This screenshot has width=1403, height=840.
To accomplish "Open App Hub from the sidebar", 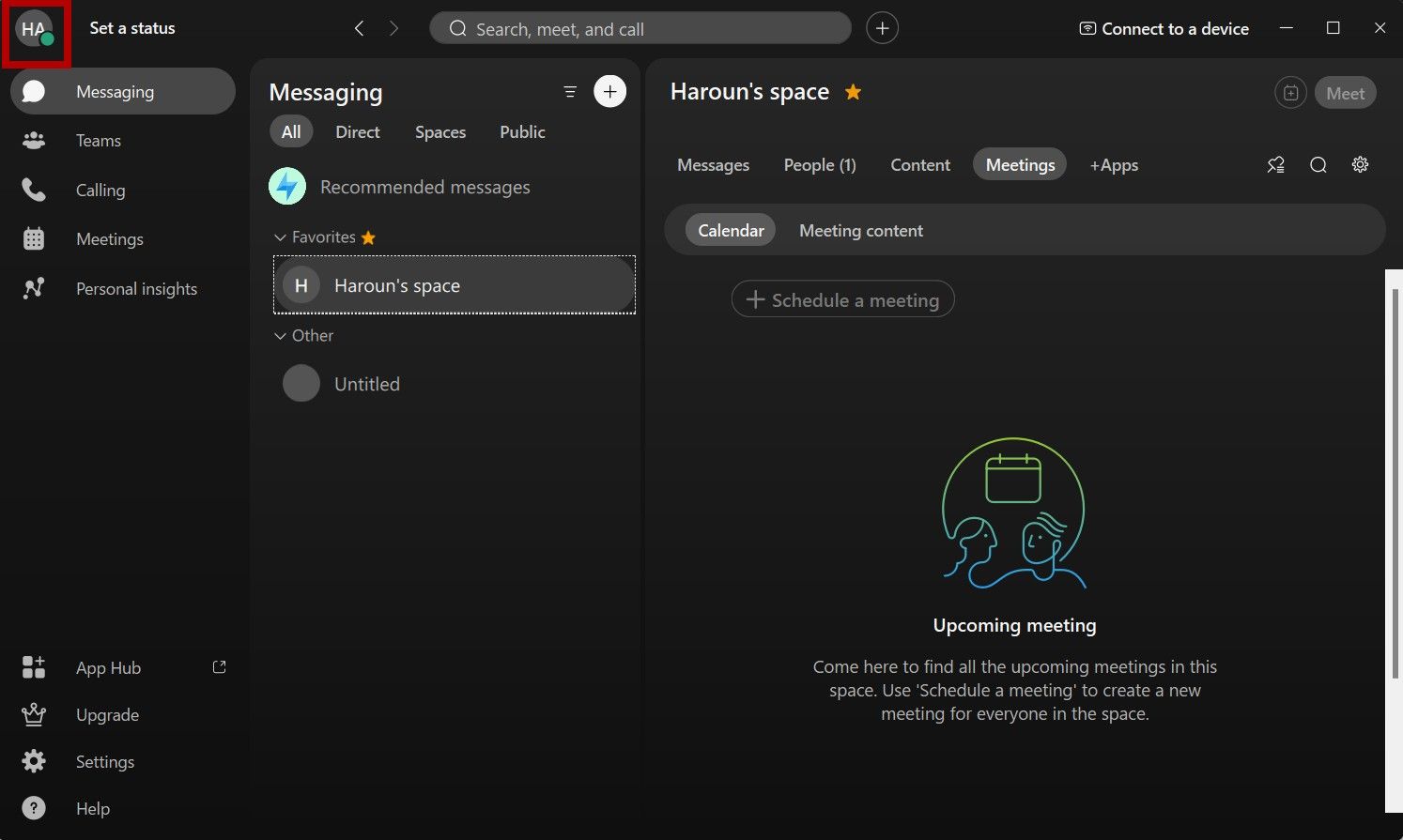I will click(108, 668).
